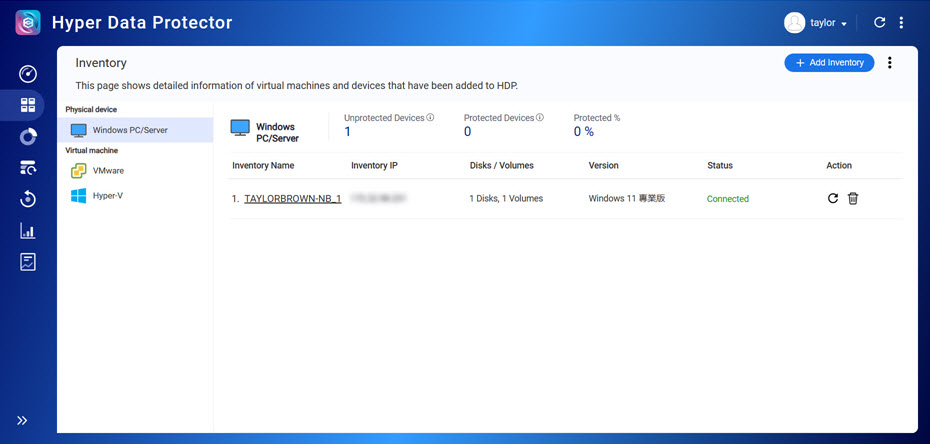Open the taylor user account dropdown
Image resolution: width=930 pixels, height=444 pixels.
point(817,23)
